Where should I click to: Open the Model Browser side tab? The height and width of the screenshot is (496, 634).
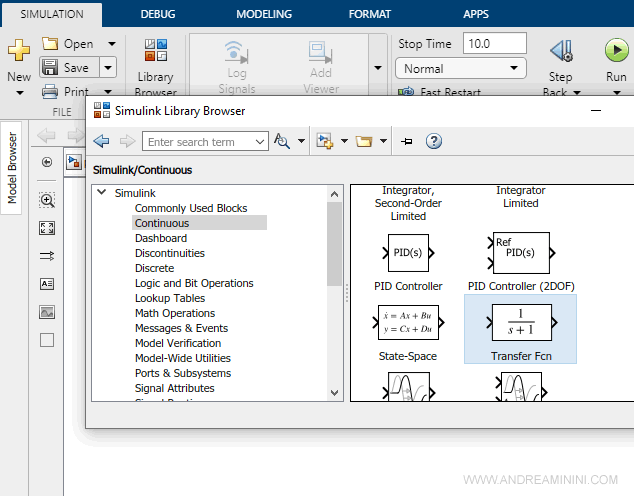(11, 167)
